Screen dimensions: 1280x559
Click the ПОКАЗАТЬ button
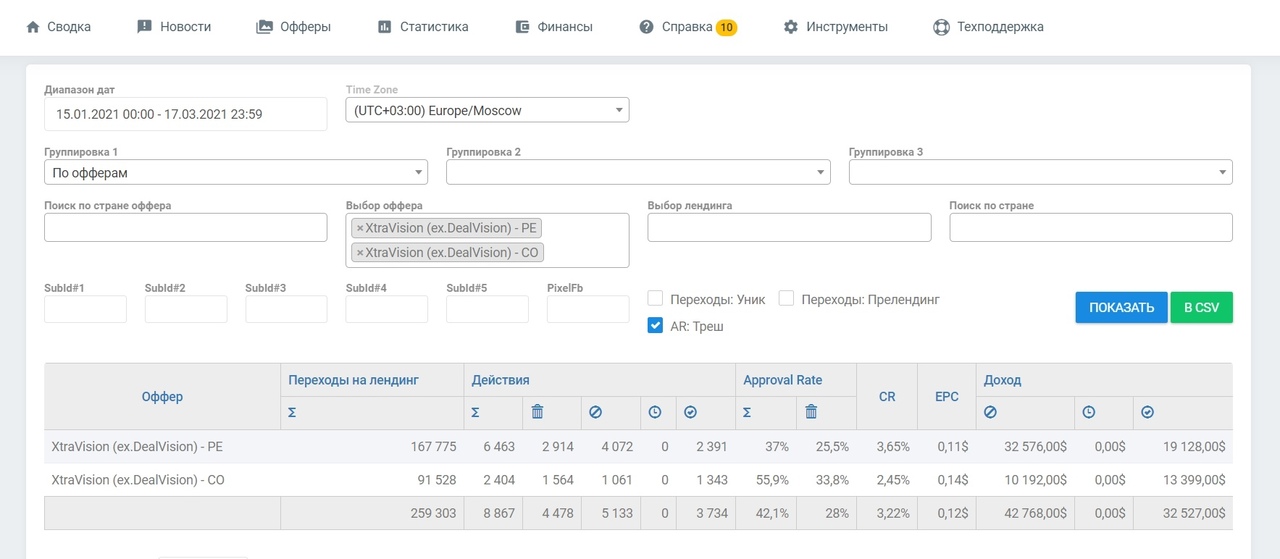click(x=1122, y=307)
